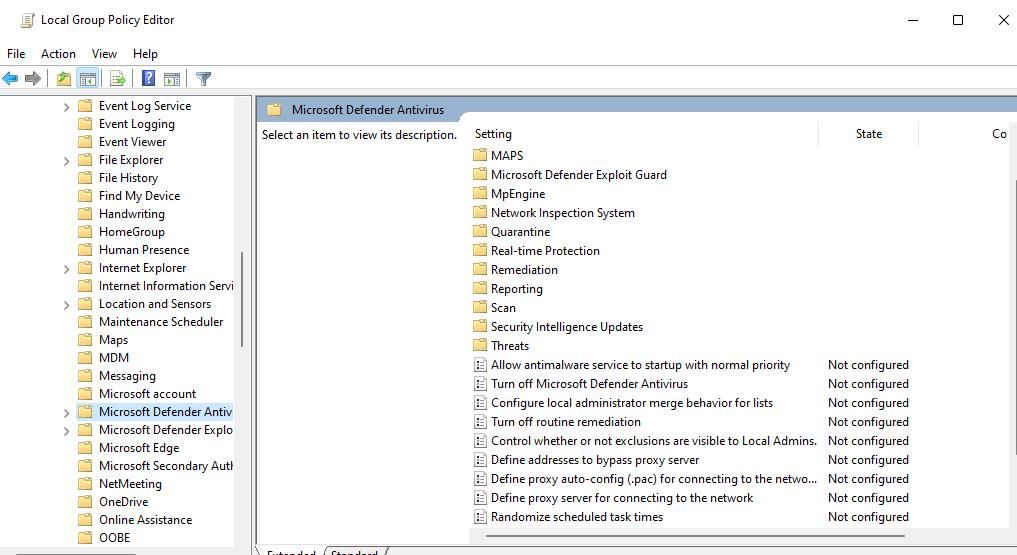Select the Randomize scheduled task times setting
Screen dimensions: 1017x555
coord(577,517)
